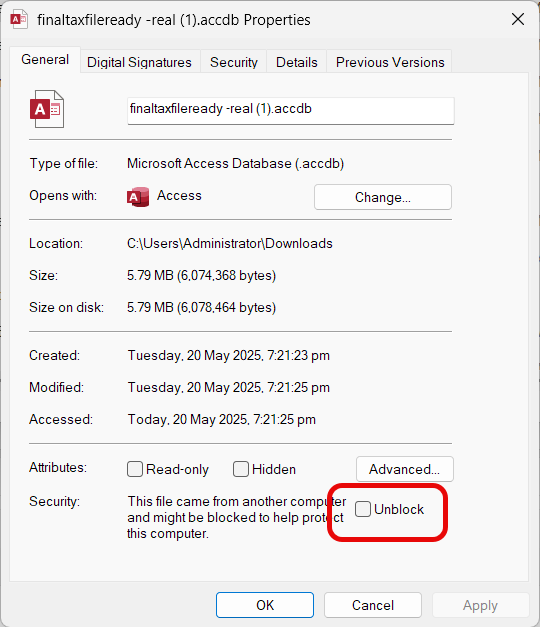Click the Downloads location path text

[230, 244]
